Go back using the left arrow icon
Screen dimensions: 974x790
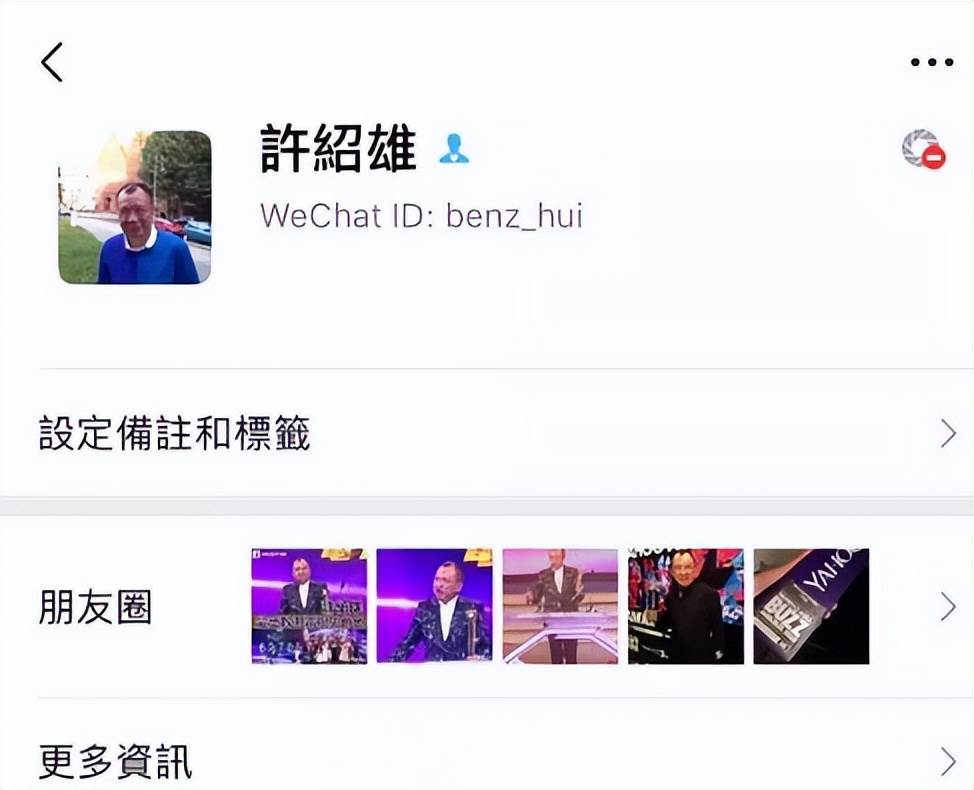[x=52, y=62]
